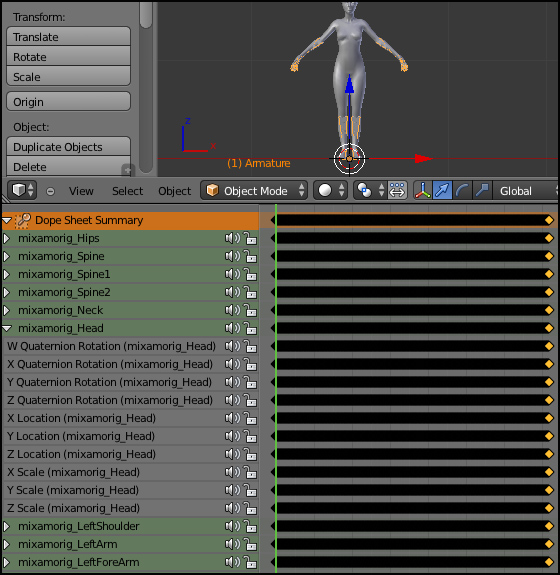Click the manipulate center points icon
The width and height of the screenshot is (560, 575).
pyautogui.click(x=397, y=190)
